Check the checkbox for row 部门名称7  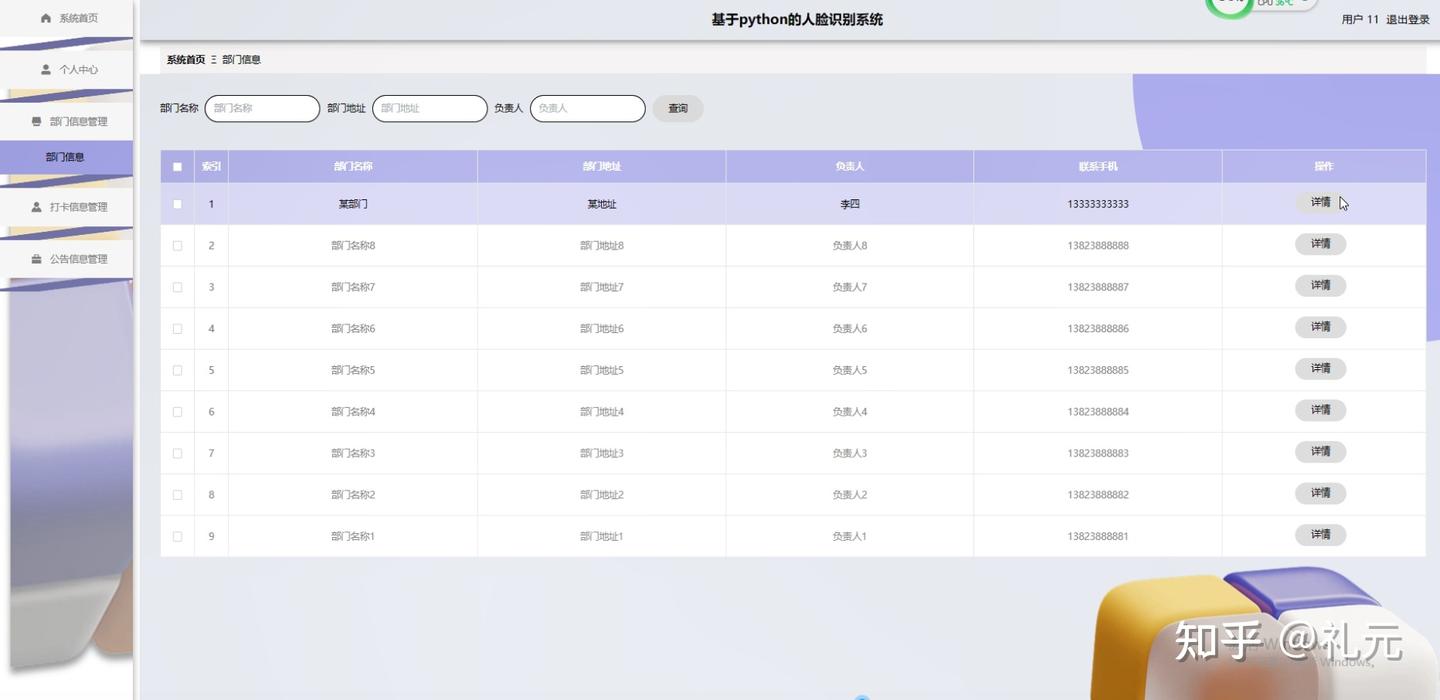pos(177,287)
